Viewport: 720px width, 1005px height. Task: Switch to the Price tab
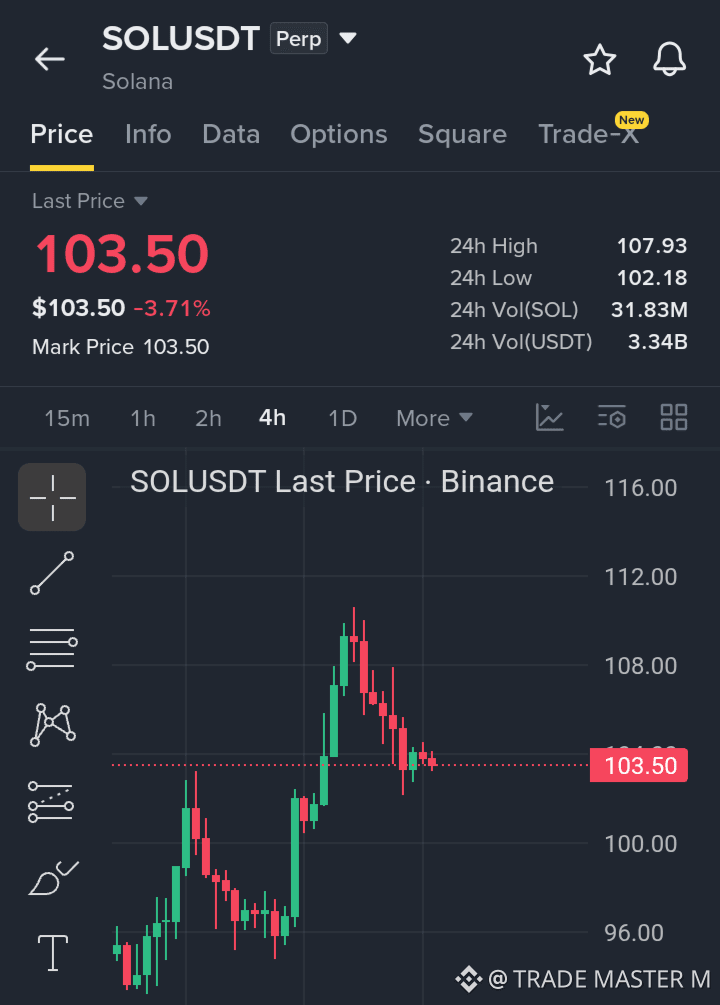click(x=62, y=135)
